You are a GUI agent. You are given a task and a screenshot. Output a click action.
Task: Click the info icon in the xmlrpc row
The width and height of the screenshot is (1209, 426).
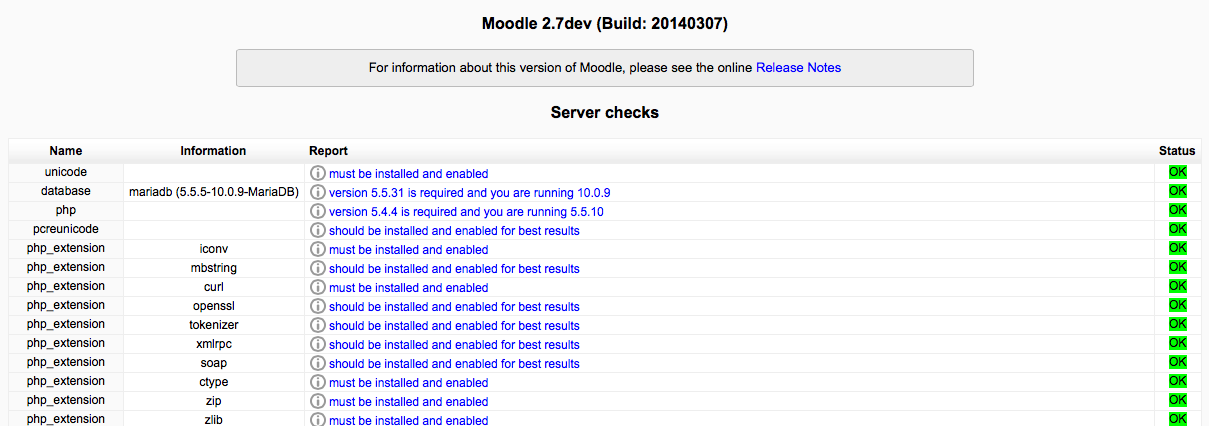318,345
